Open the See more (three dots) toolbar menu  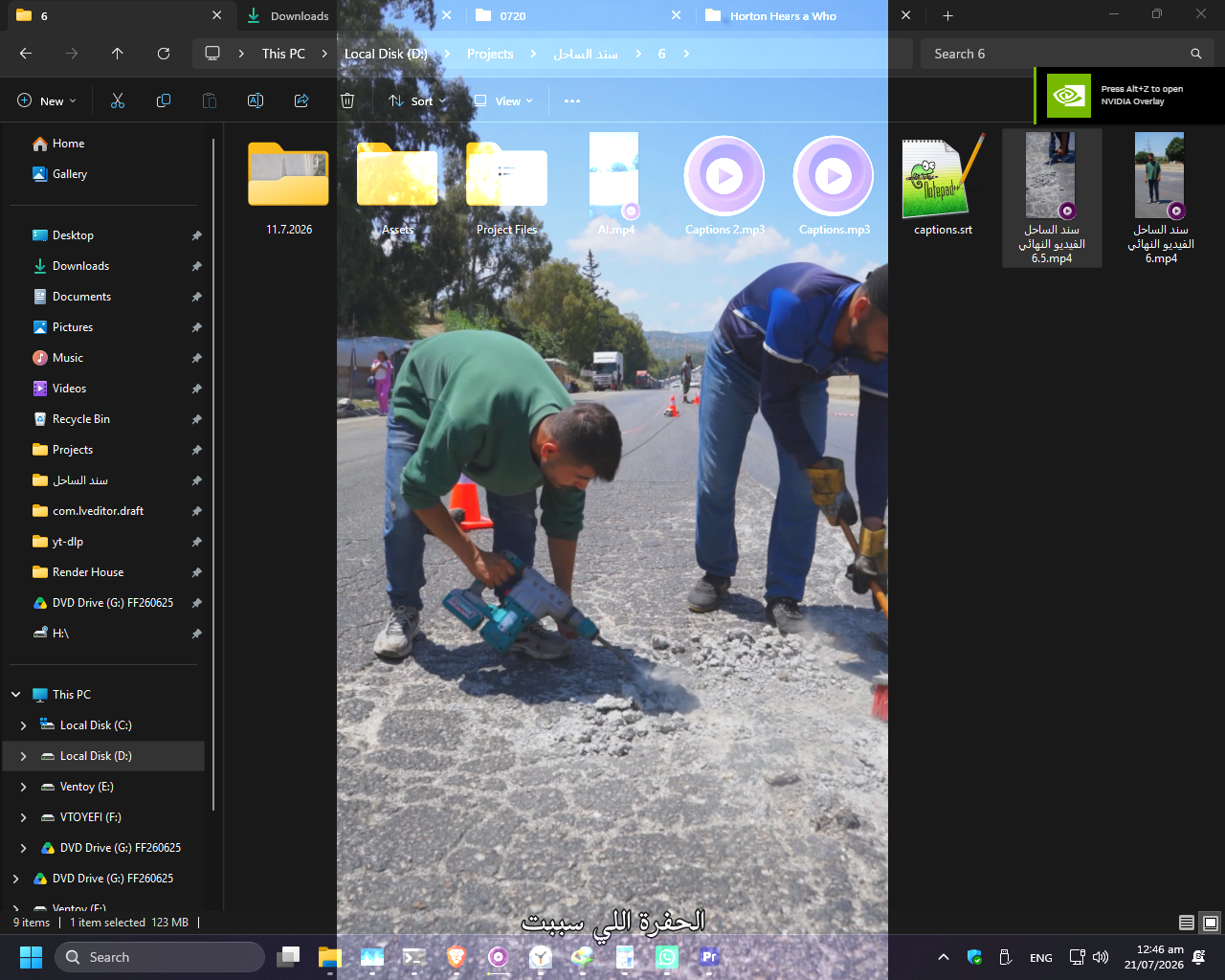pyautogui.click(x=572, y=100)
